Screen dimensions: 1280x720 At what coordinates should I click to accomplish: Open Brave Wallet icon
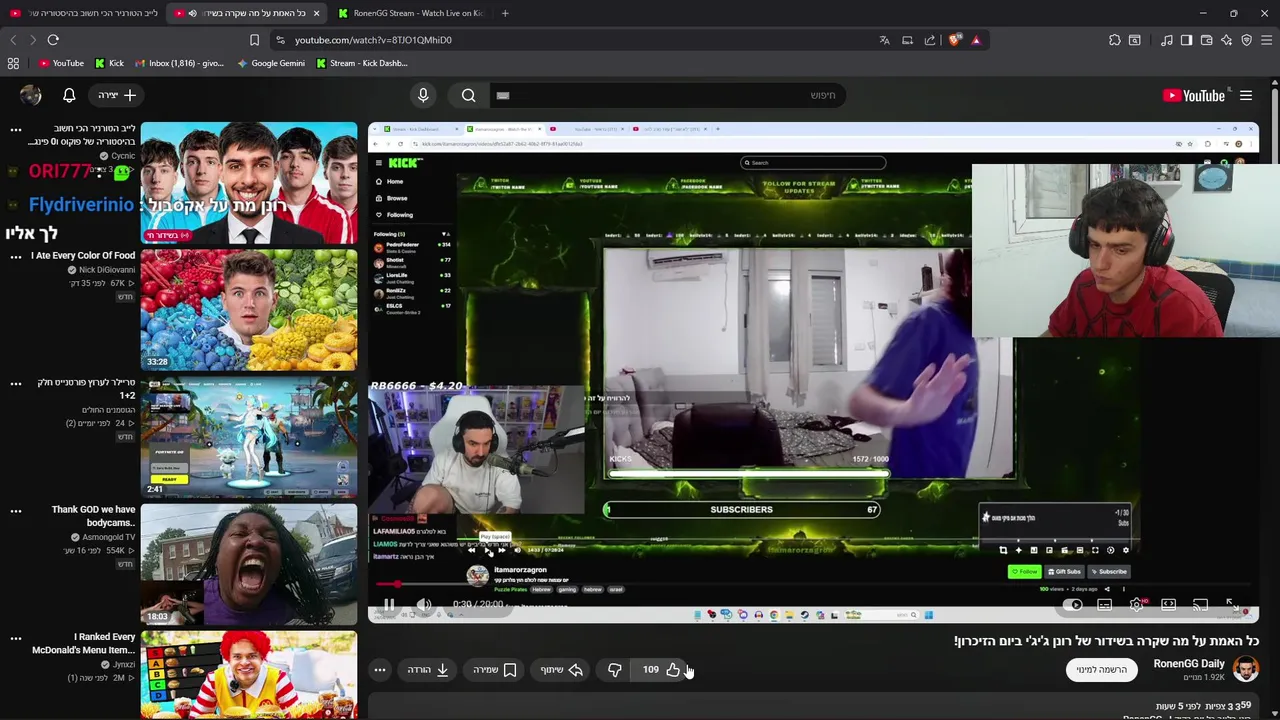tap(1206, 40)
